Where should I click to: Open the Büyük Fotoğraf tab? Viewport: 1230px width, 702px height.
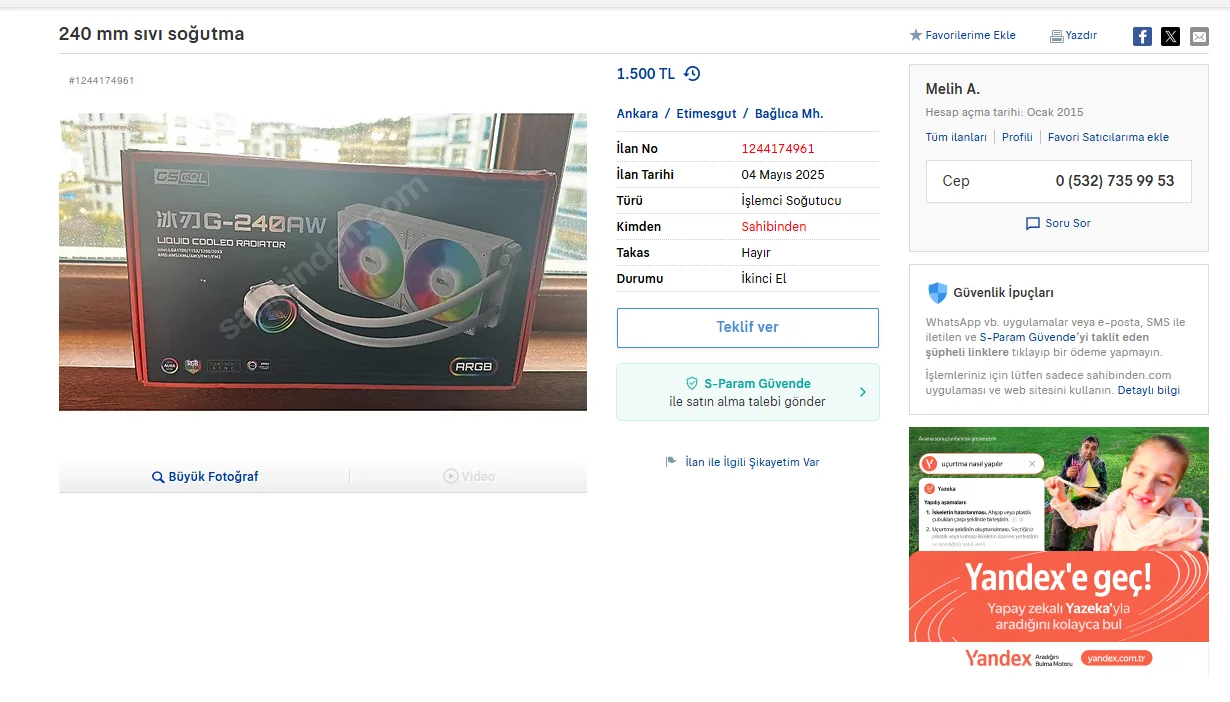[x=204, y=477]
